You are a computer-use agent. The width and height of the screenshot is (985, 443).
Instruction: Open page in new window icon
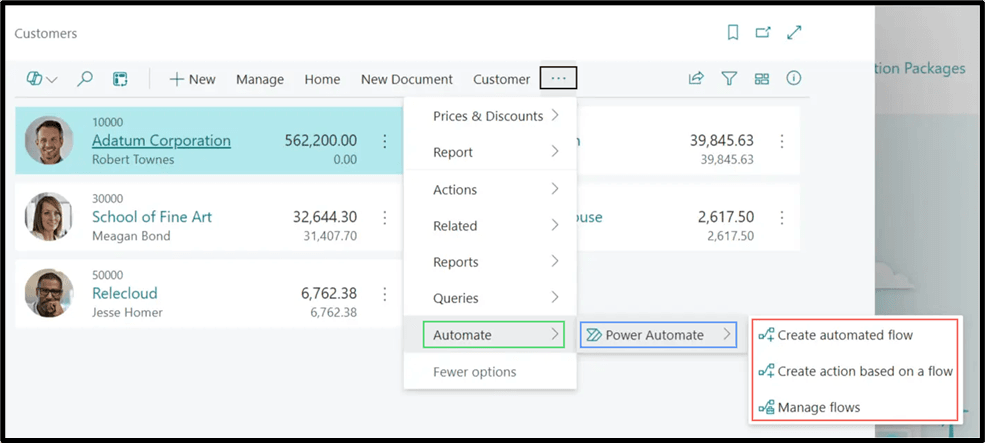763,33
